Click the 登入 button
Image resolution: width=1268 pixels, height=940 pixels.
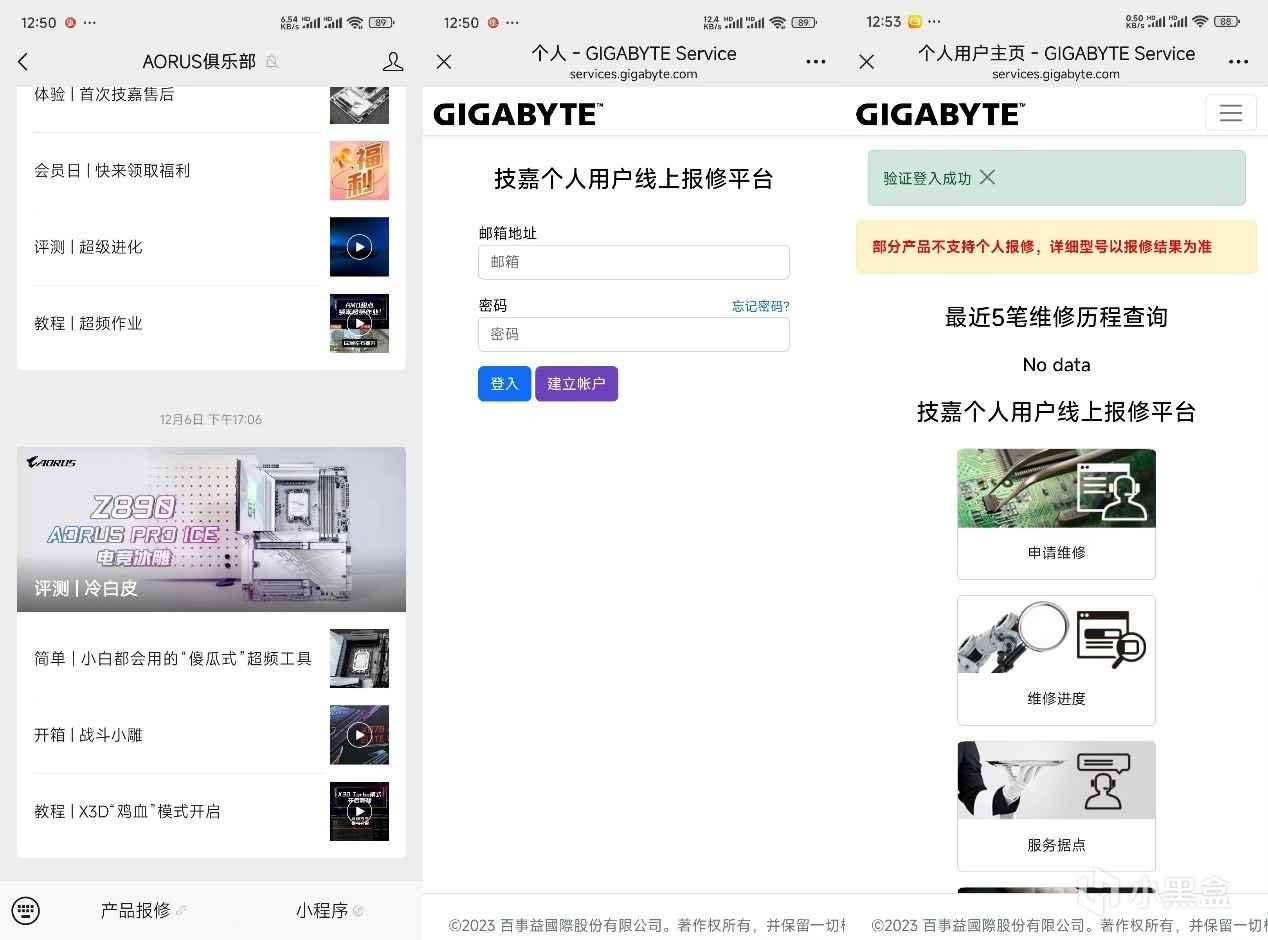tap(504, 384)
